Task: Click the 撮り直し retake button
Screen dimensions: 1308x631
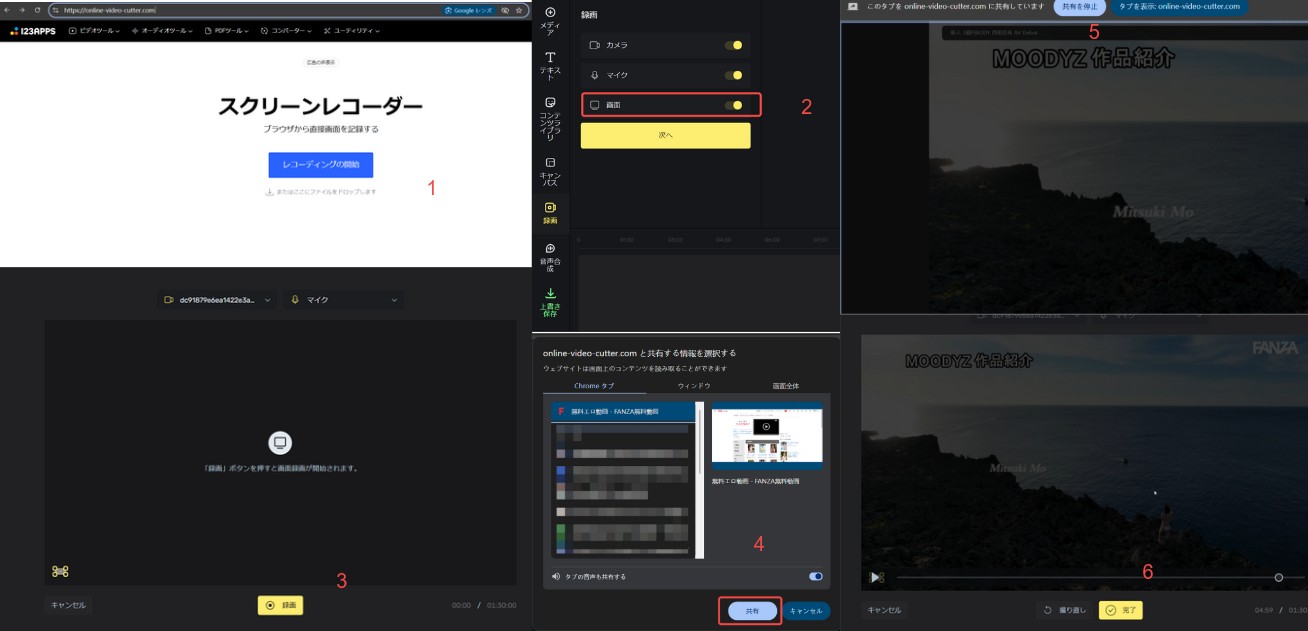Action: (1064, 610)
